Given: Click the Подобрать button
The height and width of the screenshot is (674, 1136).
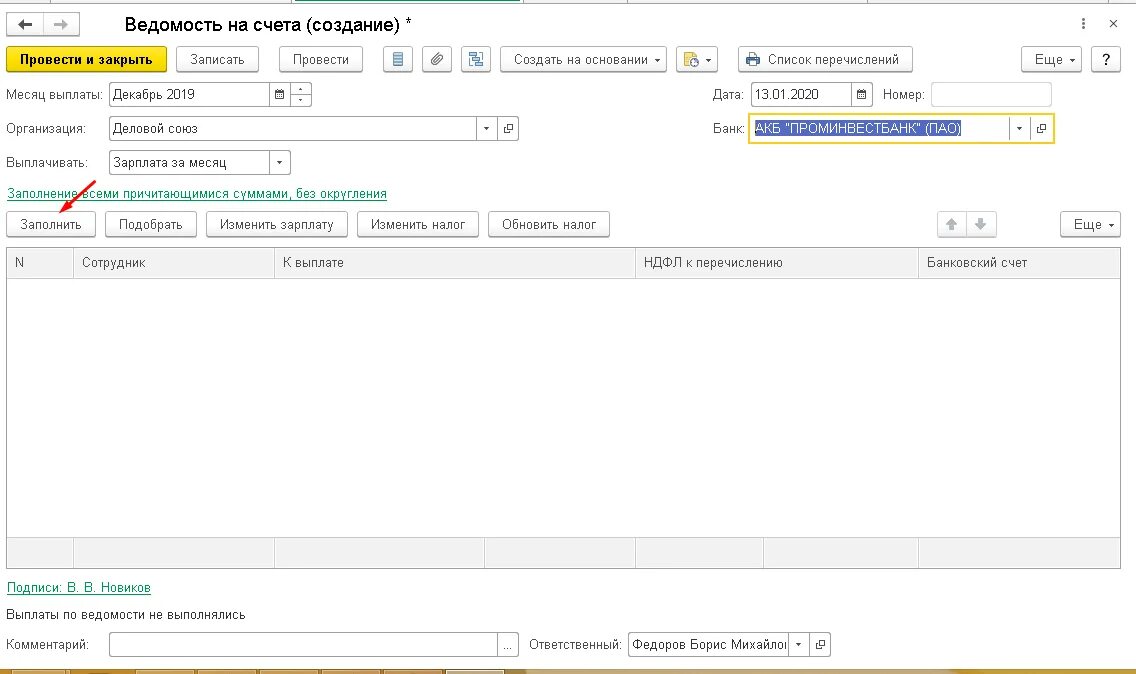Looking at the screenshot, I should [x=151, y=225].
